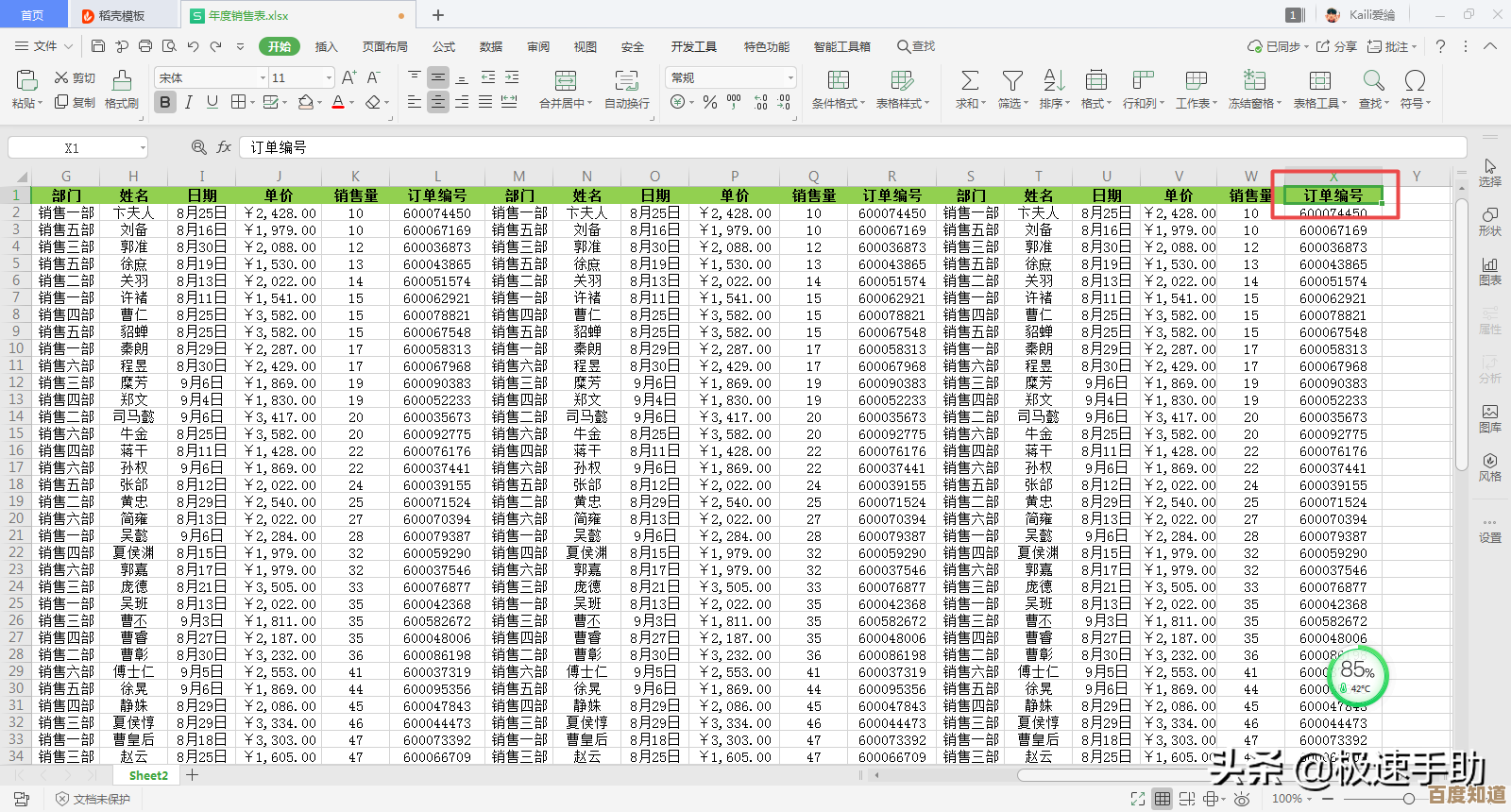Open the Chart (图表) sidebar panel

1490,270
